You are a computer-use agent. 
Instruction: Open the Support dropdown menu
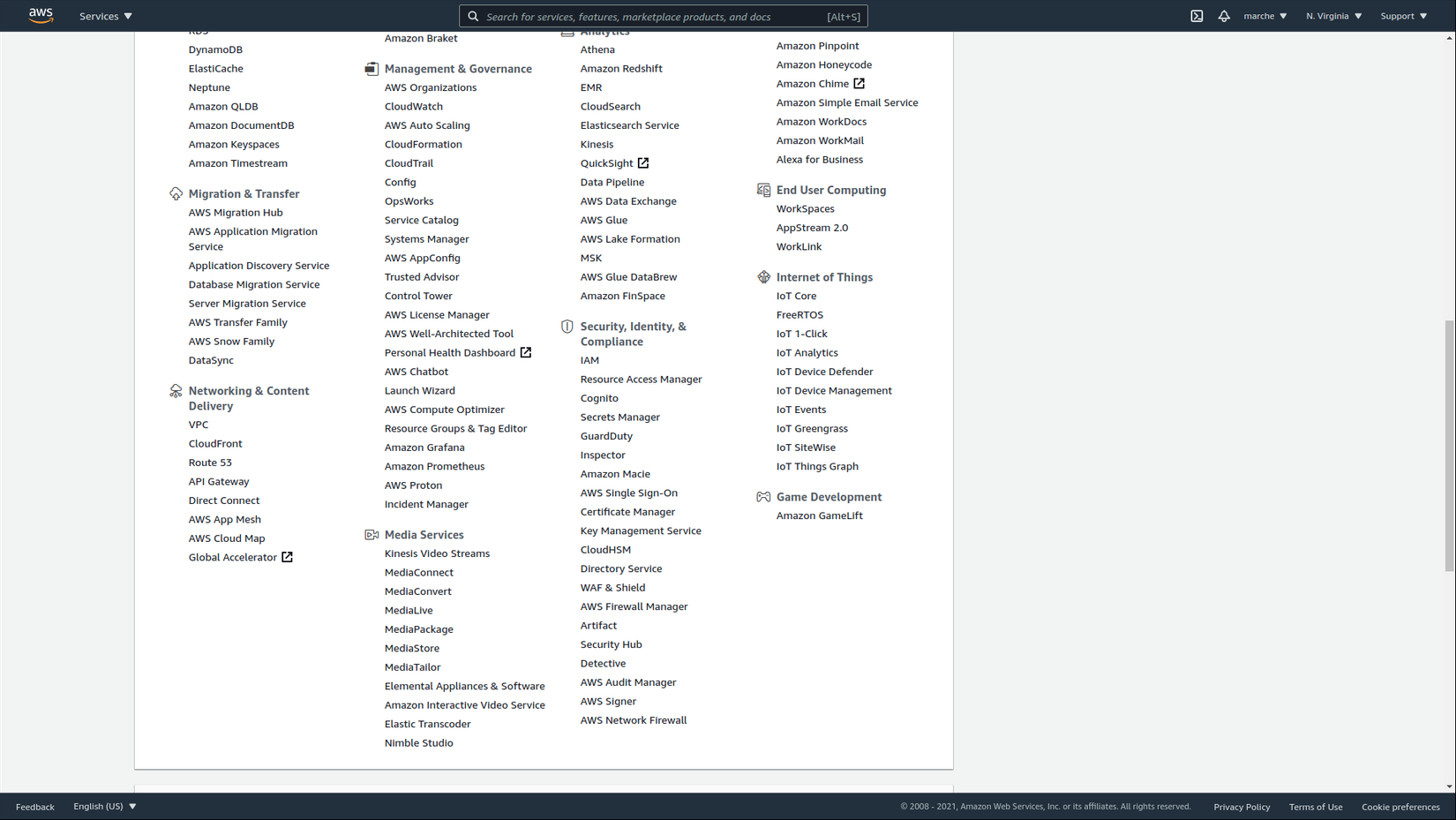[1404, 16]
